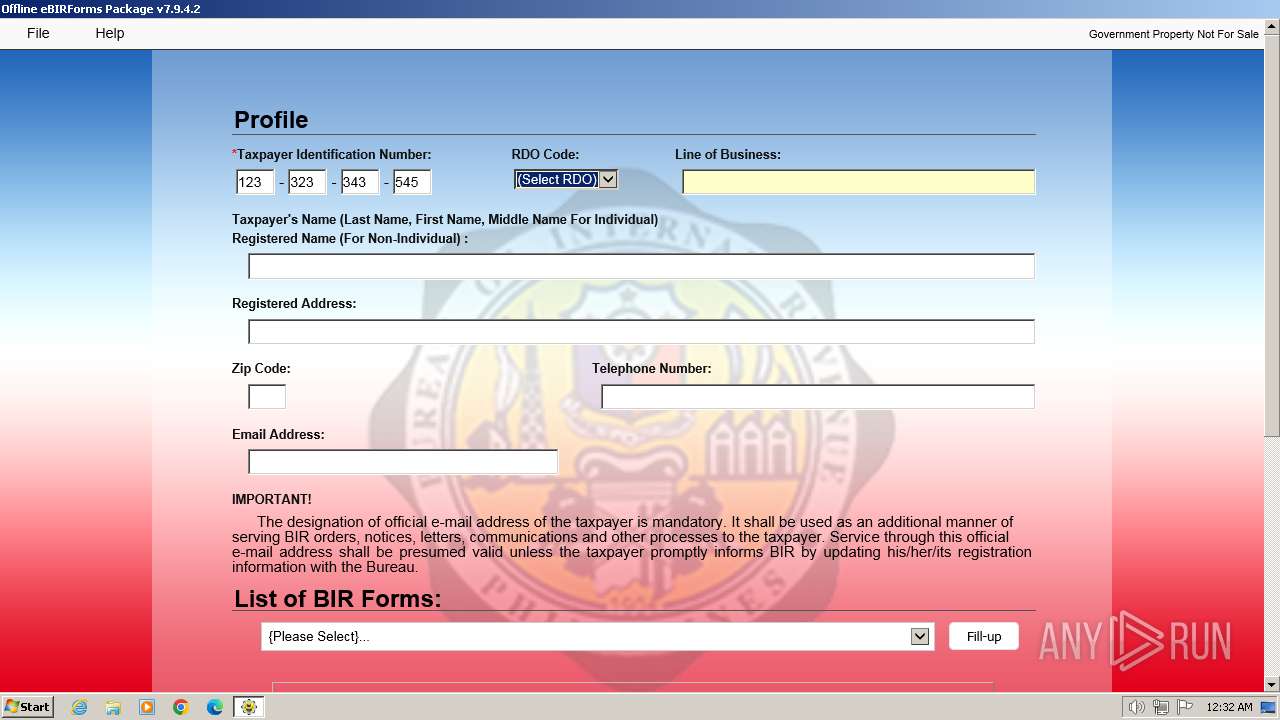
Task: Click the volume speaker tray icon
Action: 1137,707
